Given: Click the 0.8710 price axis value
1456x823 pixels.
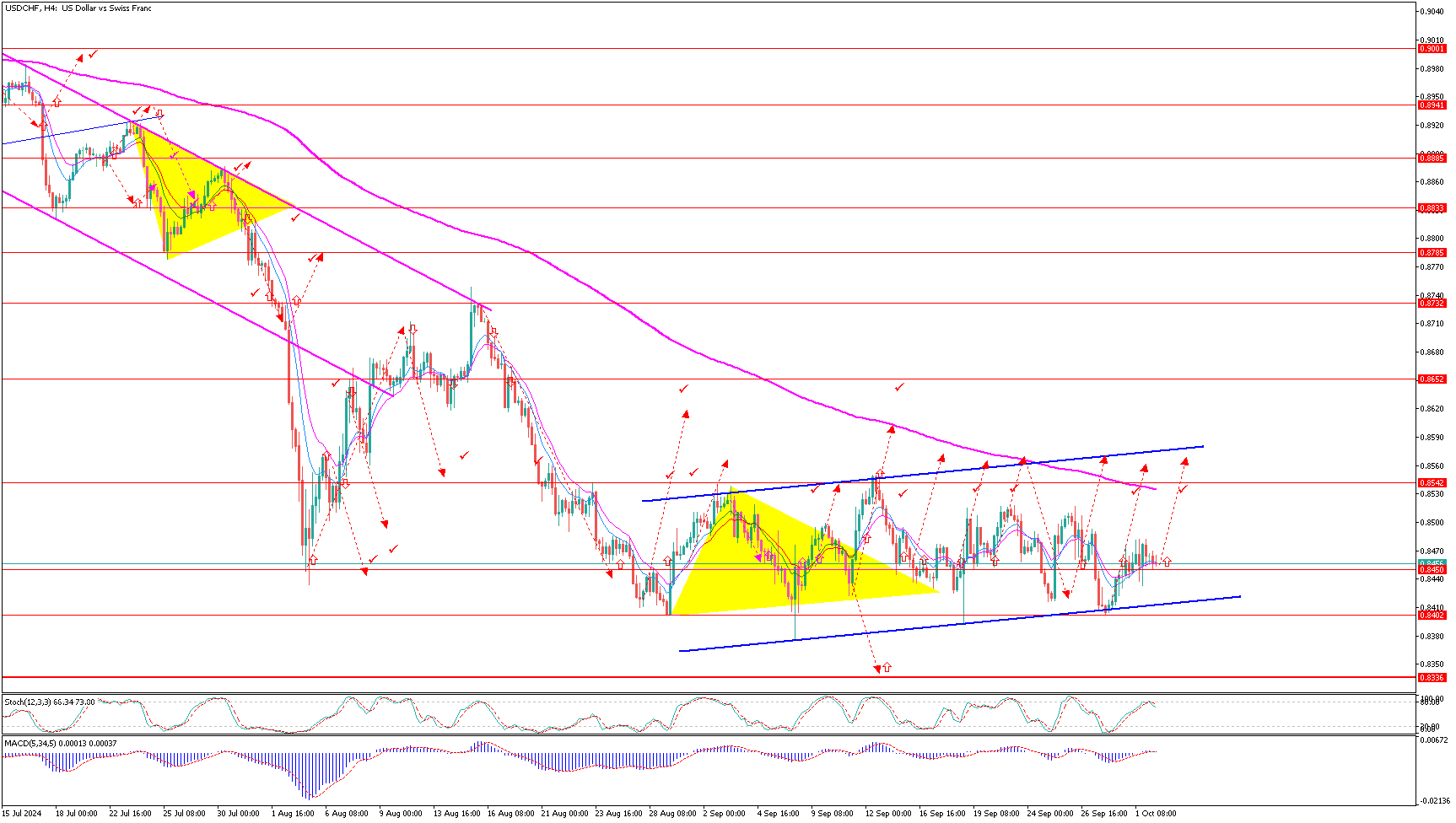Looking at the screenshot, I should (x=1432, y=324).
